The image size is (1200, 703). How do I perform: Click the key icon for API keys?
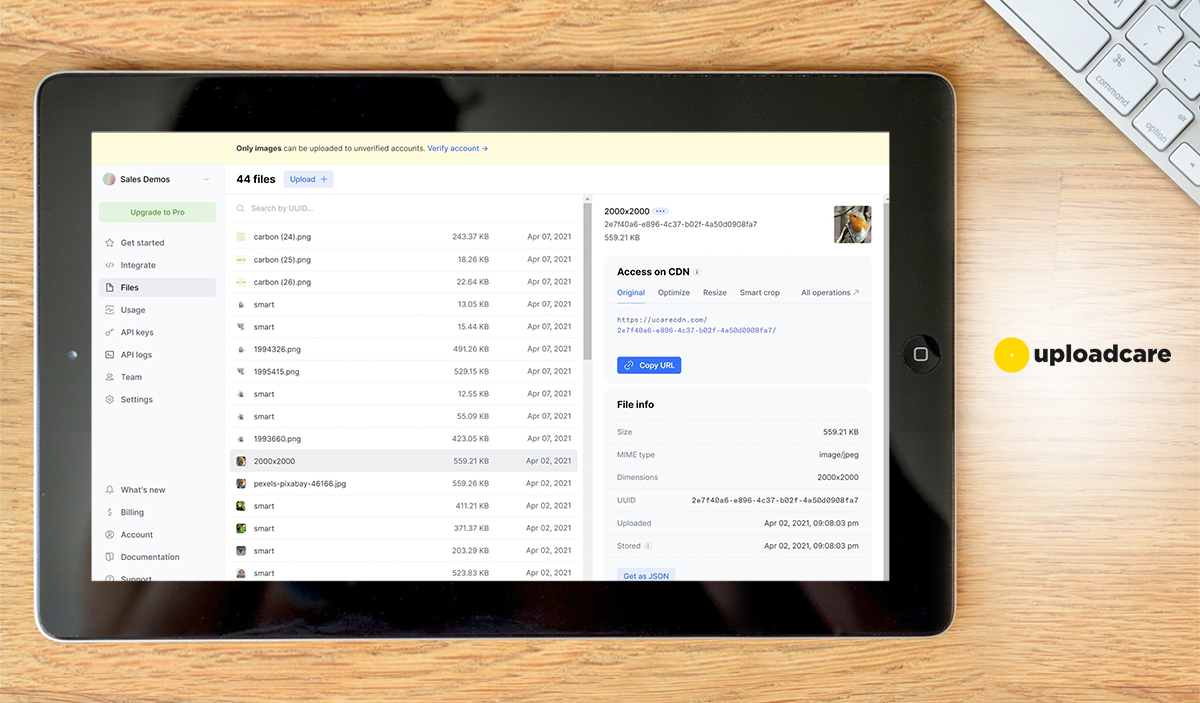click(110, 332)
